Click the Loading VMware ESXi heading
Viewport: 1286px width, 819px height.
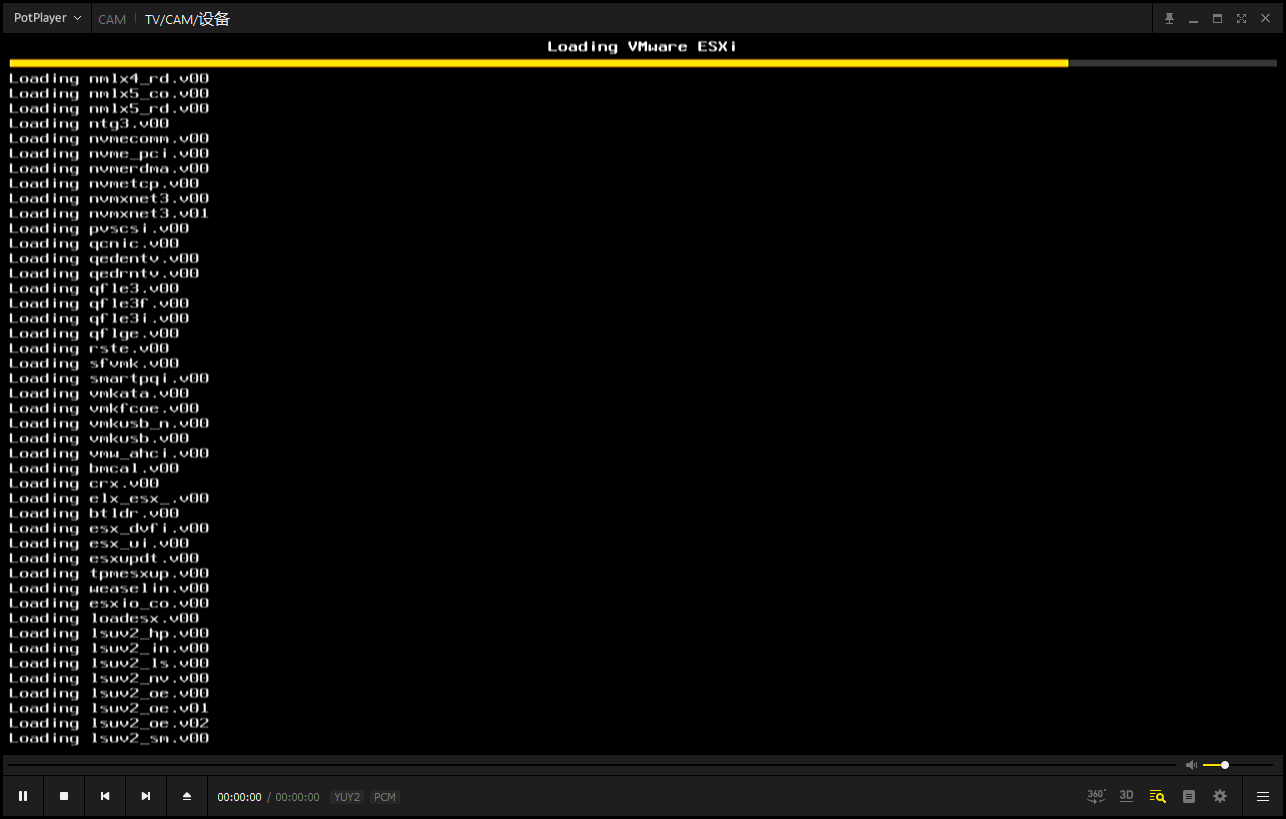(x=642, y=46)
